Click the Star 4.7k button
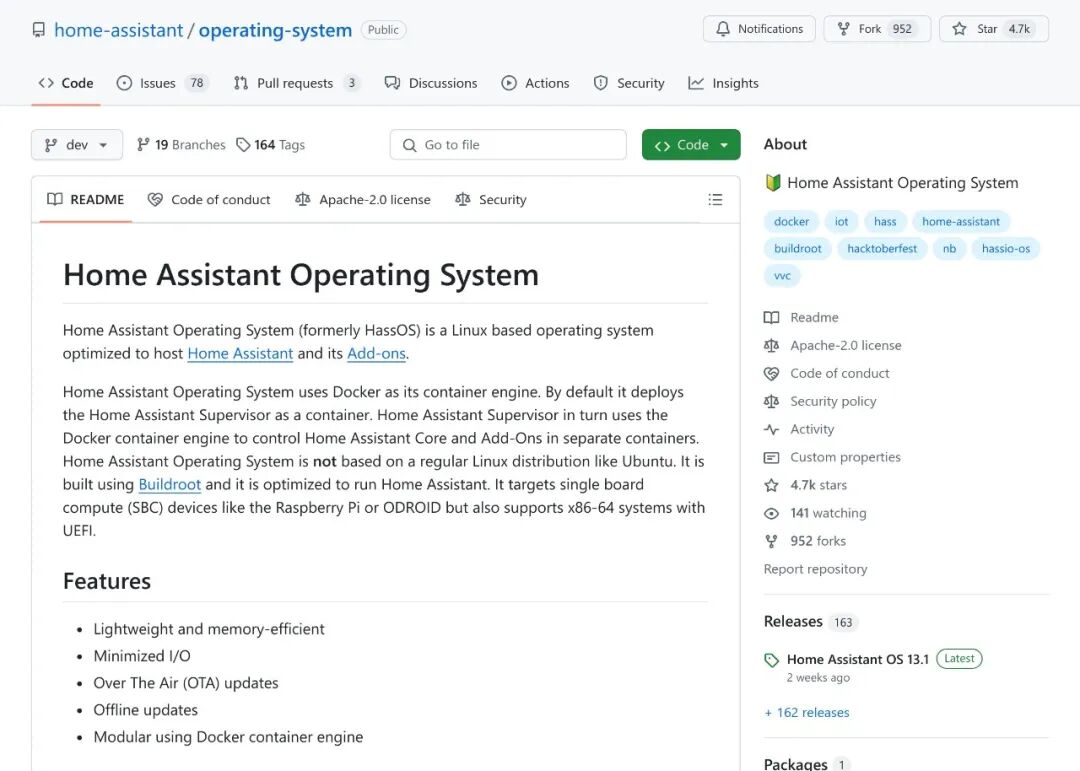 (x=994, y=29)
